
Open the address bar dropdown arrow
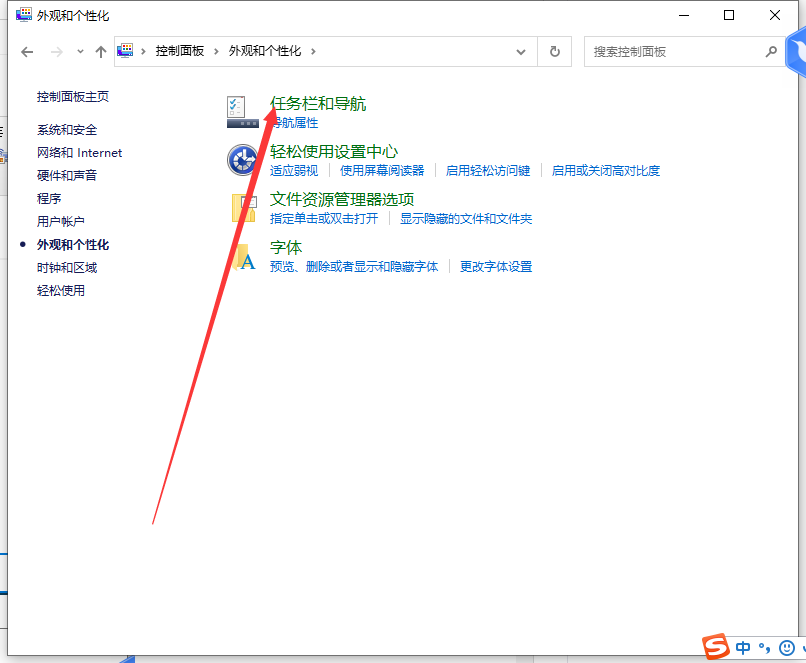coord(520,51)
